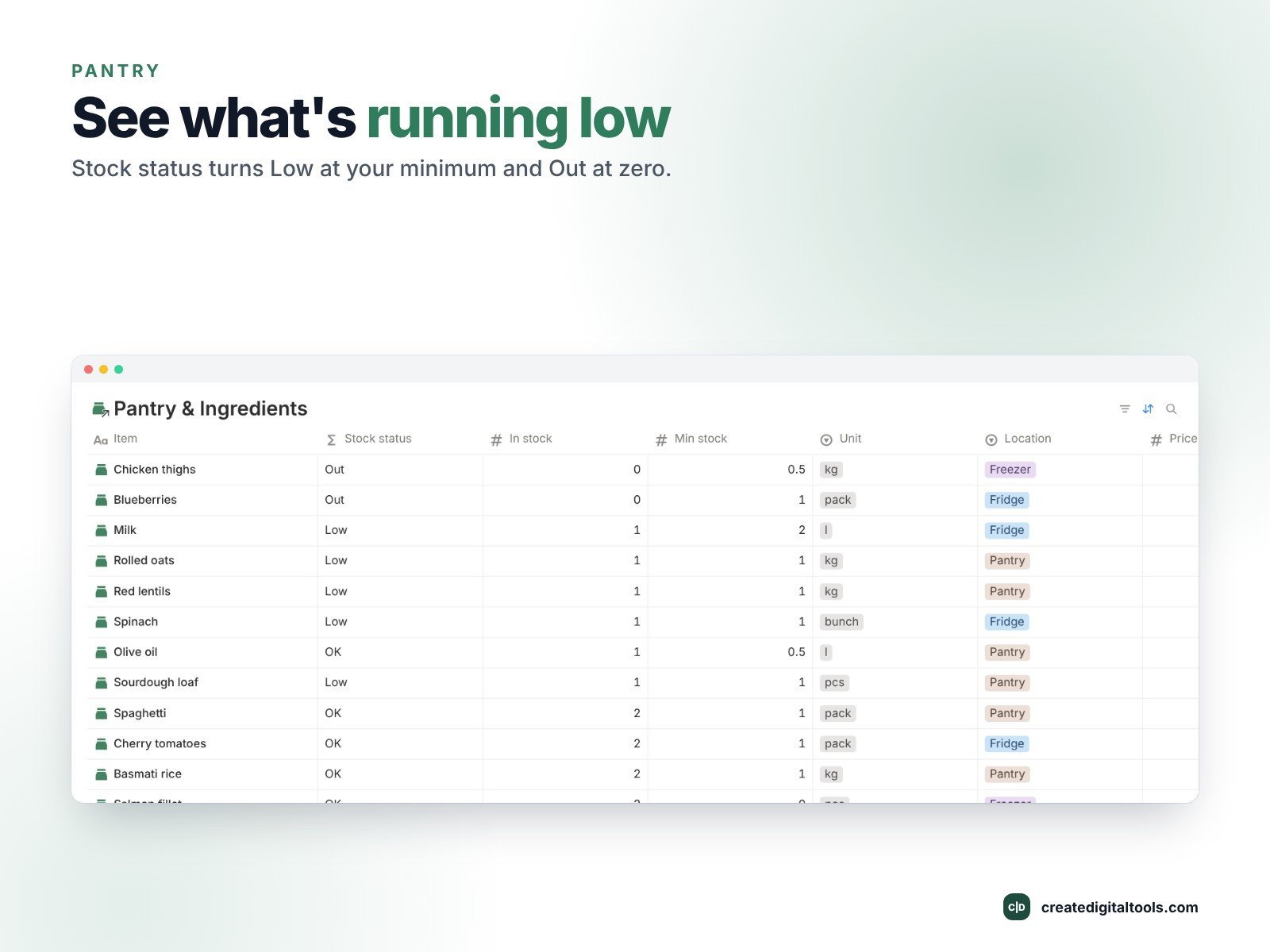Open the search magnifier icon

pos(1172,409)
